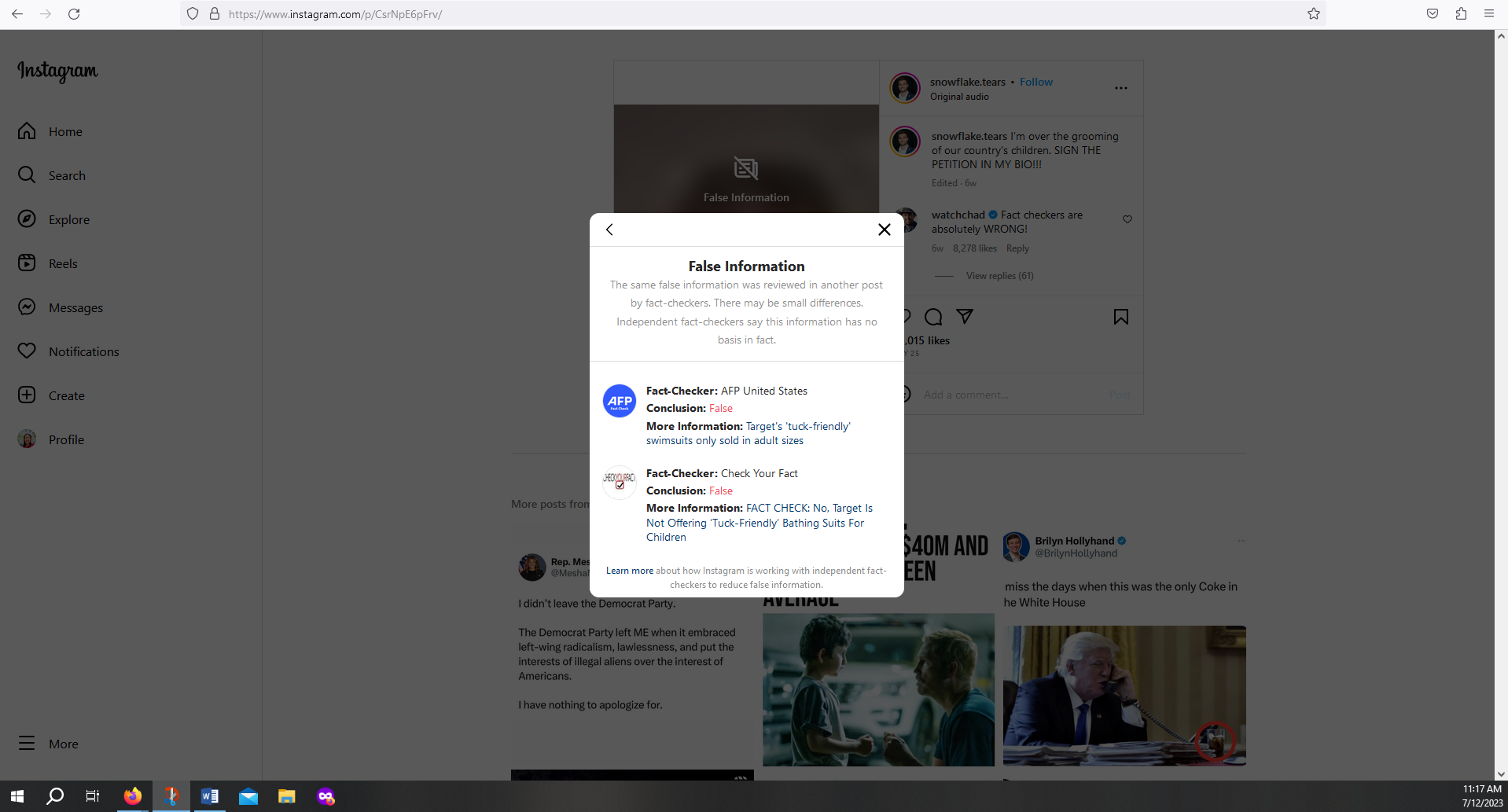1508x812 pixels.
Task: Close the False Information dialog
Action: [884, 230]
